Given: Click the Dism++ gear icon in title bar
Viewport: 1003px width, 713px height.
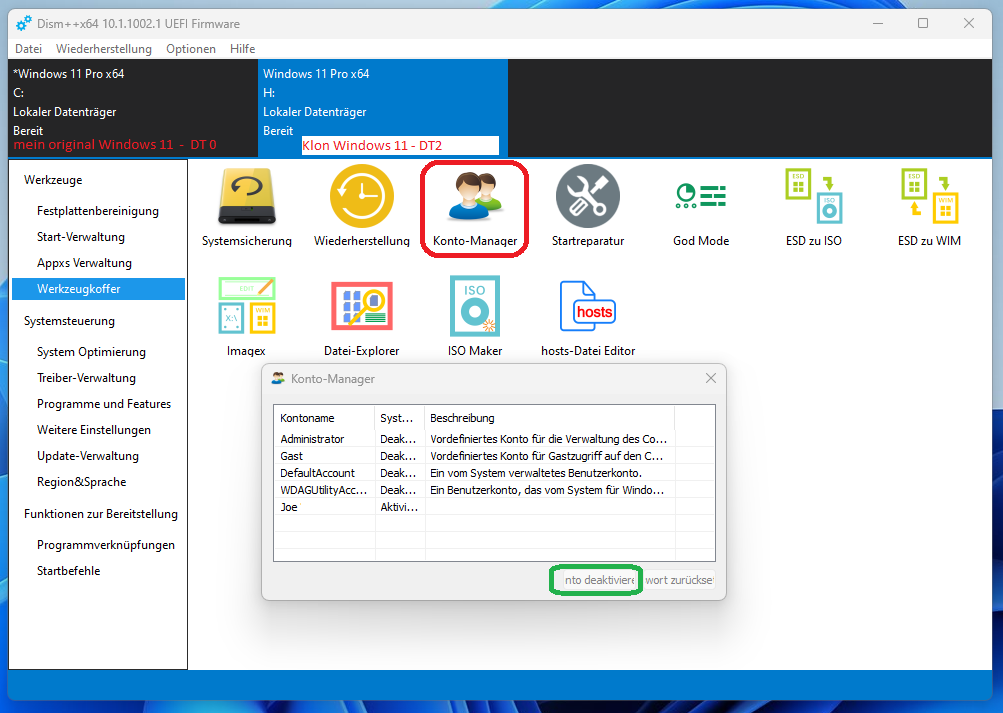Looking at the screenshot, I should (x=23, y=24).
